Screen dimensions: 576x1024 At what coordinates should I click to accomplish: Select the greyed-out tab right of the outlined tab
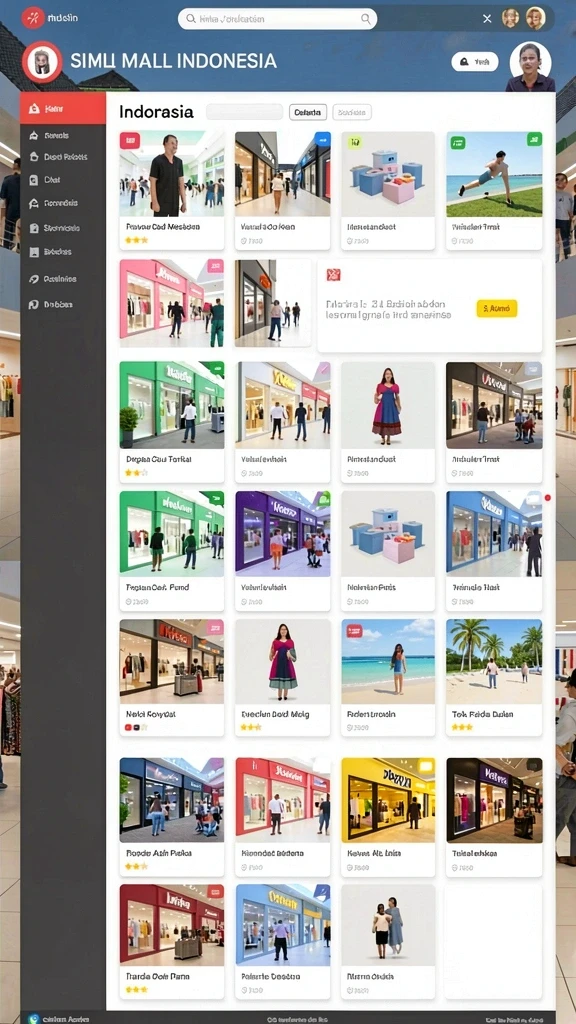[352, 112]
